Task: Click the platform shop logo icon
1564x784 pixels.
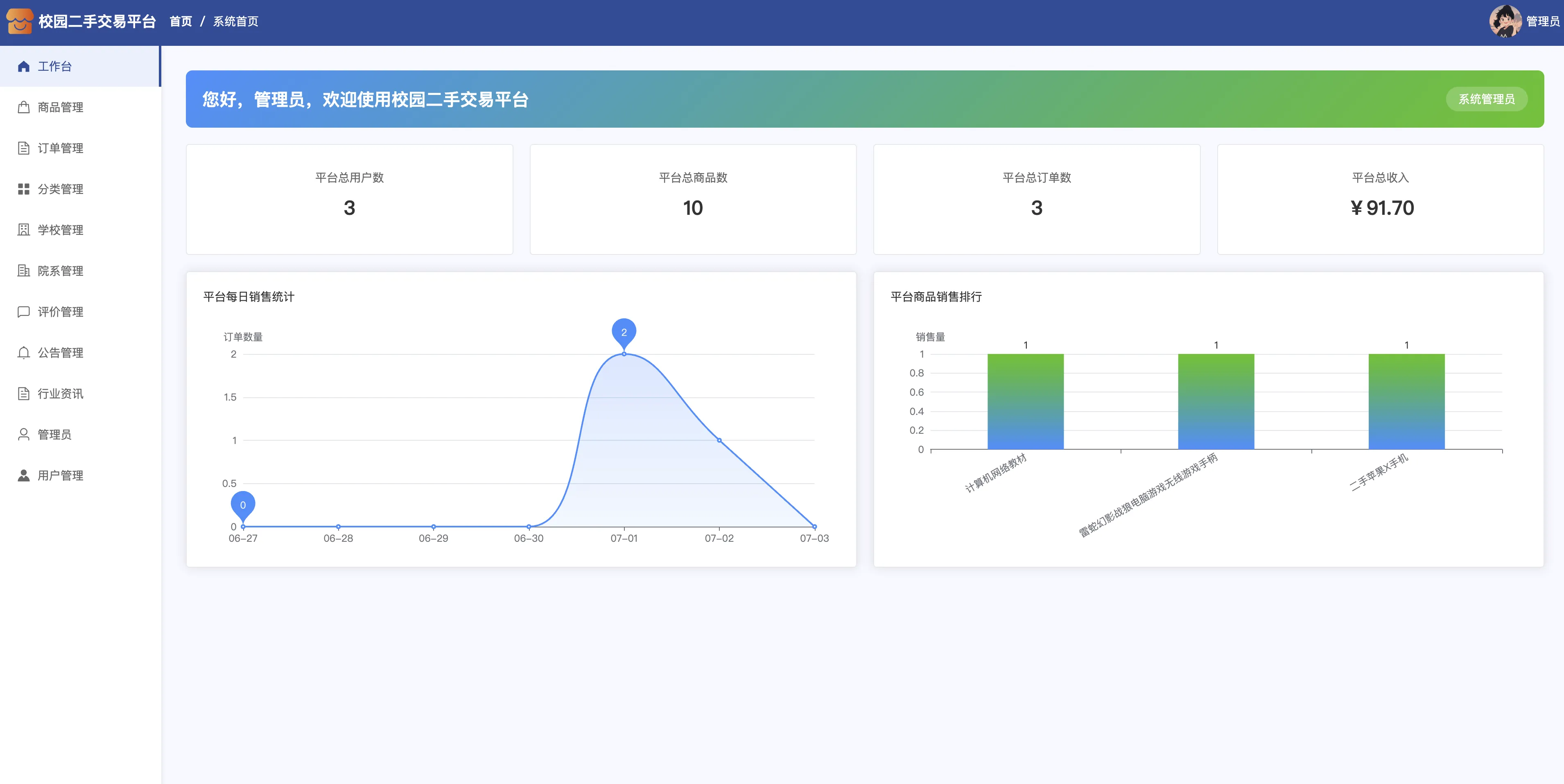Action: pyautogui.click(x=19, y=21)
